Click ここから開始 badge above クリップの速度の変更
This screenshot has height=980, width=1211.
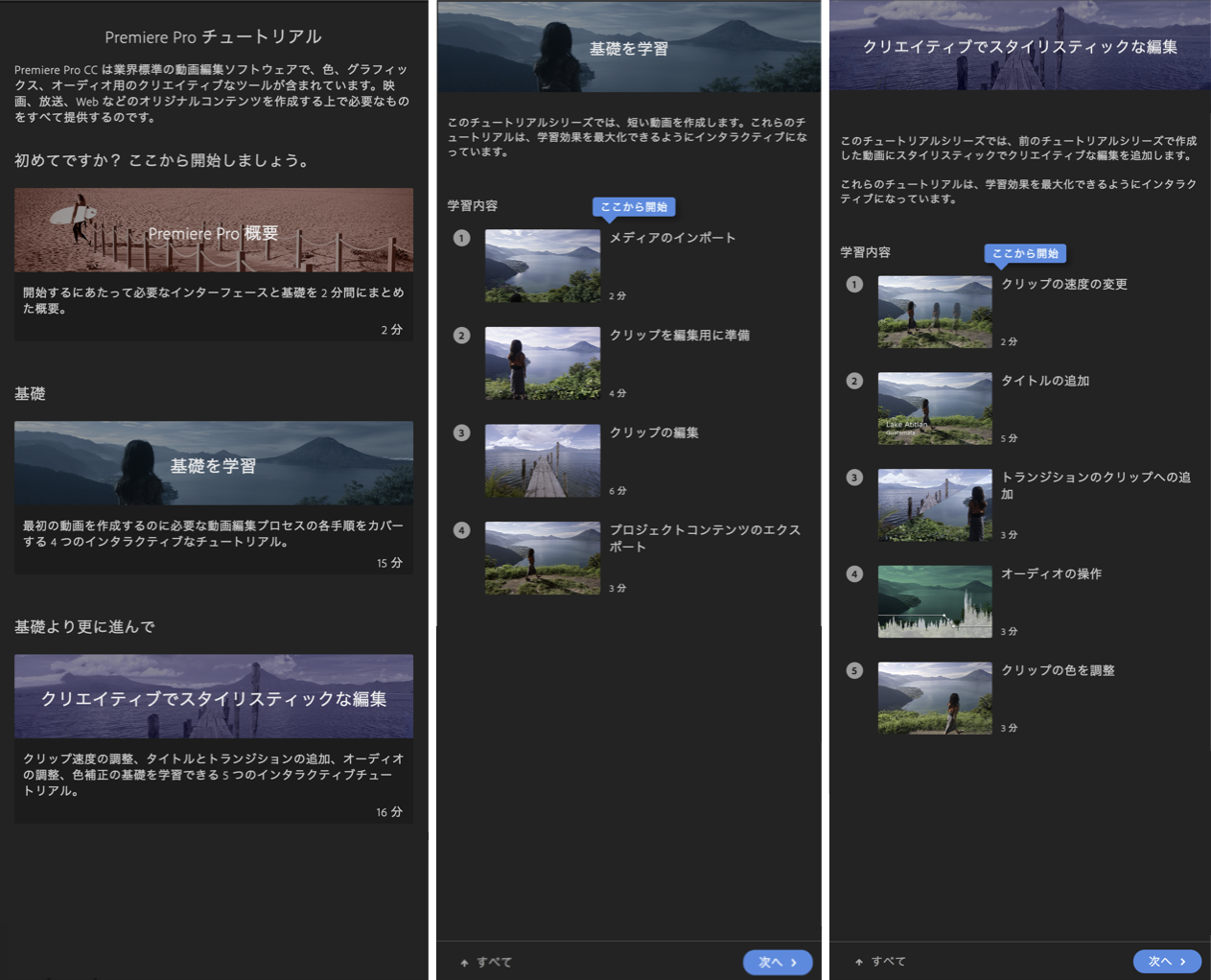coord(1025,253)
